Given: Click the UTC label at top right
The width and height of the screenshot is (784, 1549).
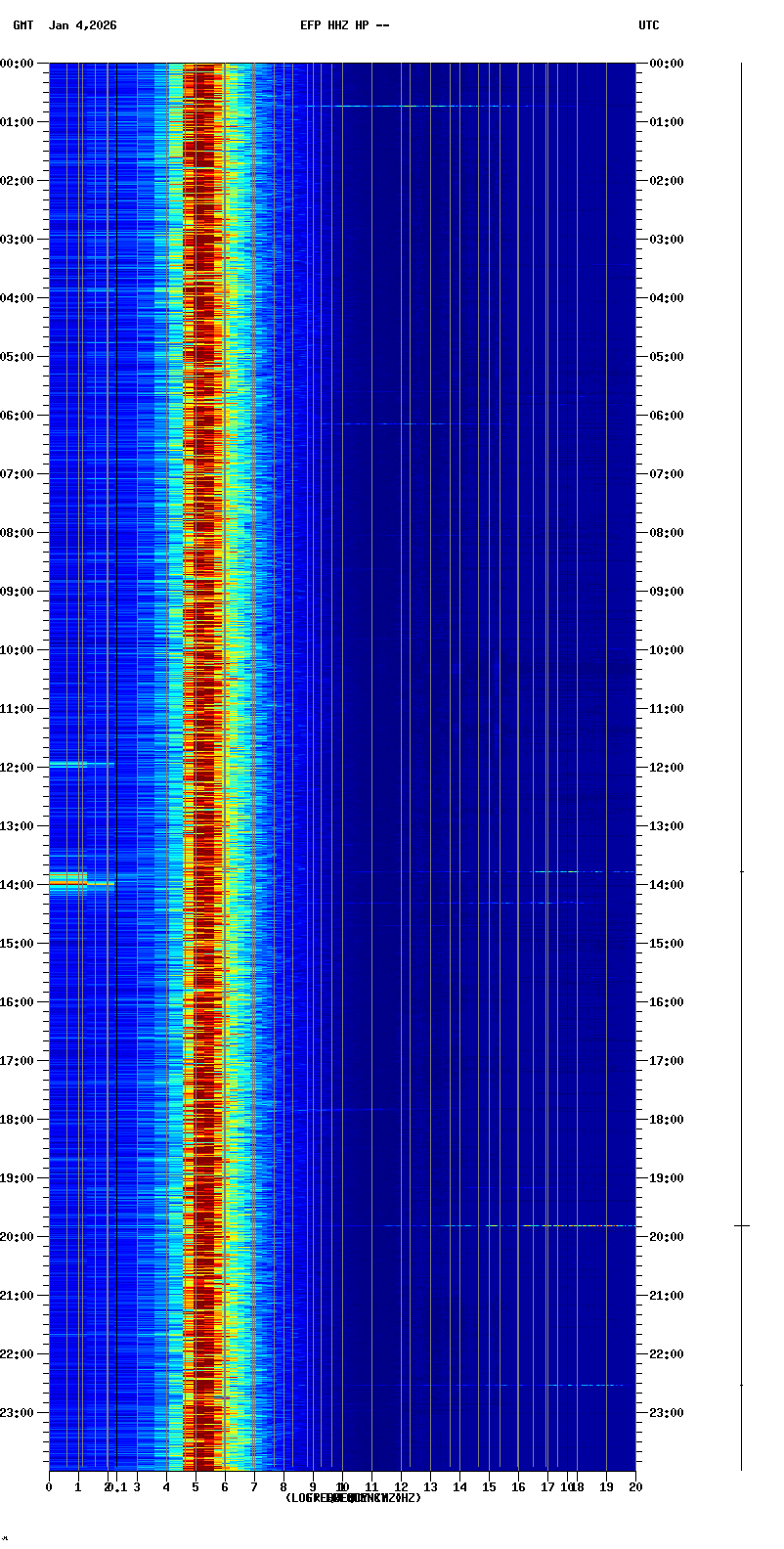Looking at the screenshot, I should pyautogui.click(x=649, y=25).
